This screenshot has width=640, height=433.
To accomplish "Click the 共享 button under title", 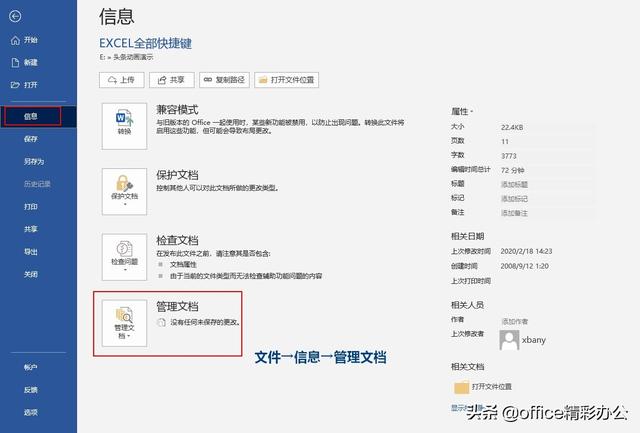I will (x=171, y=80).
